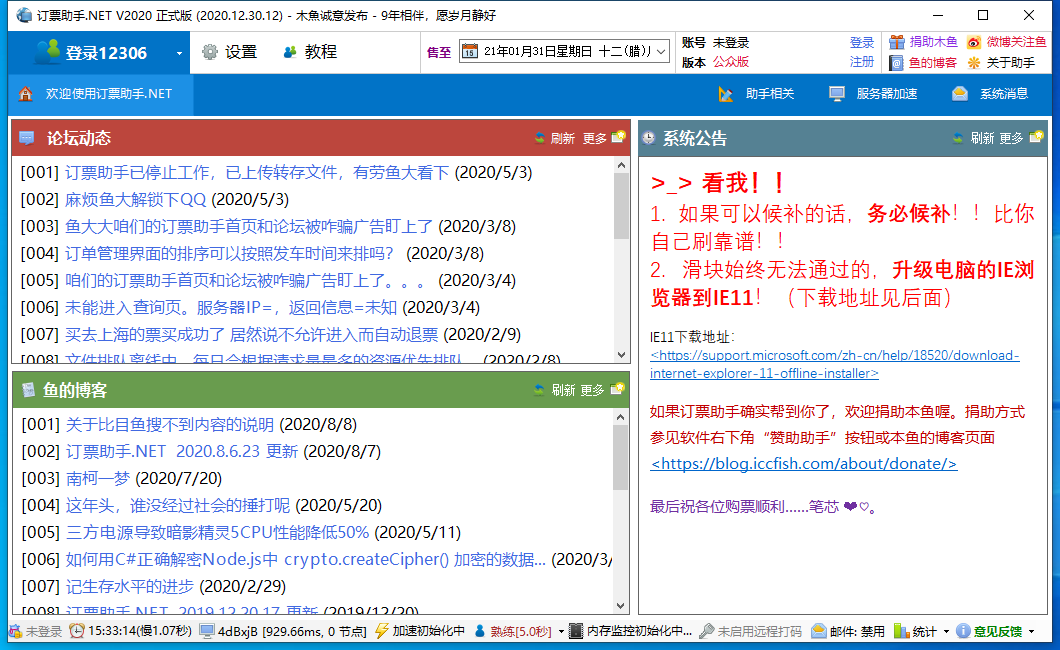The height and width of the screenshot is (650, 1060).
Task: Open the 微博关注鱼 link
Action: coord(1016,42)
